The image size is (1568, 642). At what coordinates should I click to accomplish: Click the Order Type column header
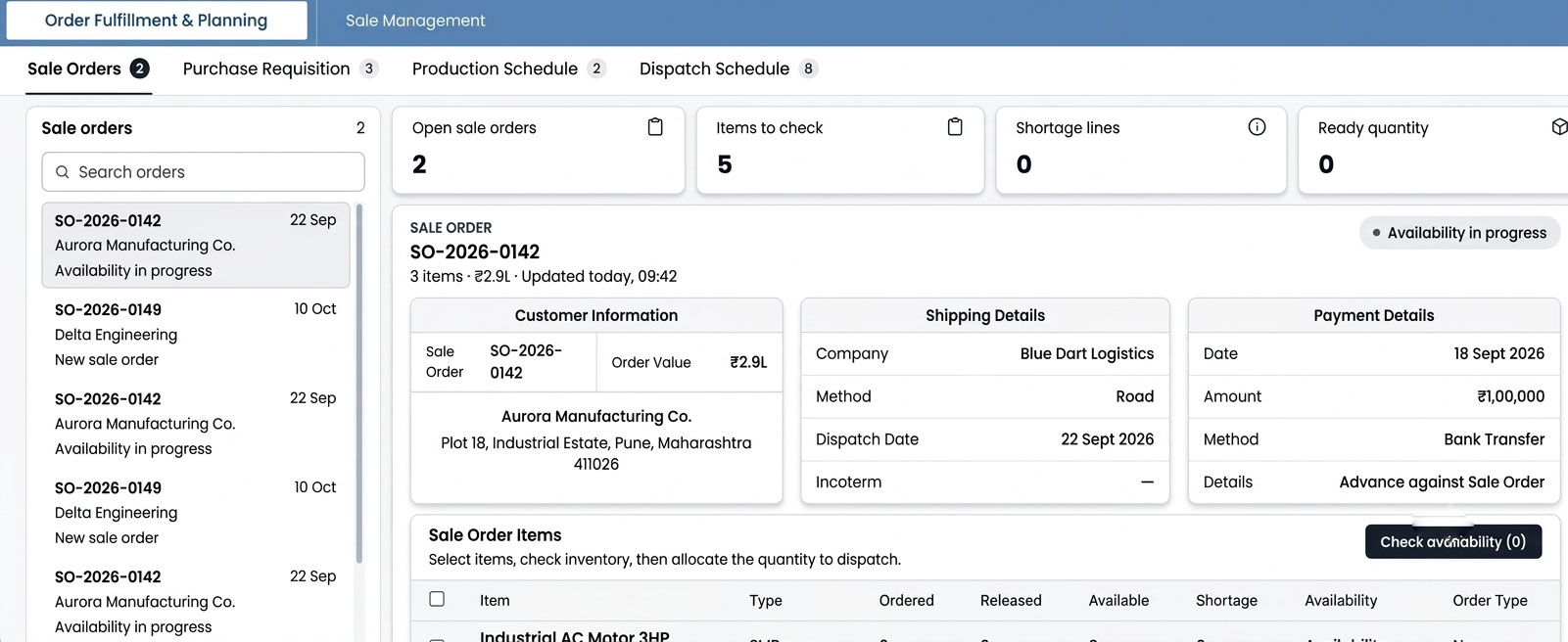1490,601
